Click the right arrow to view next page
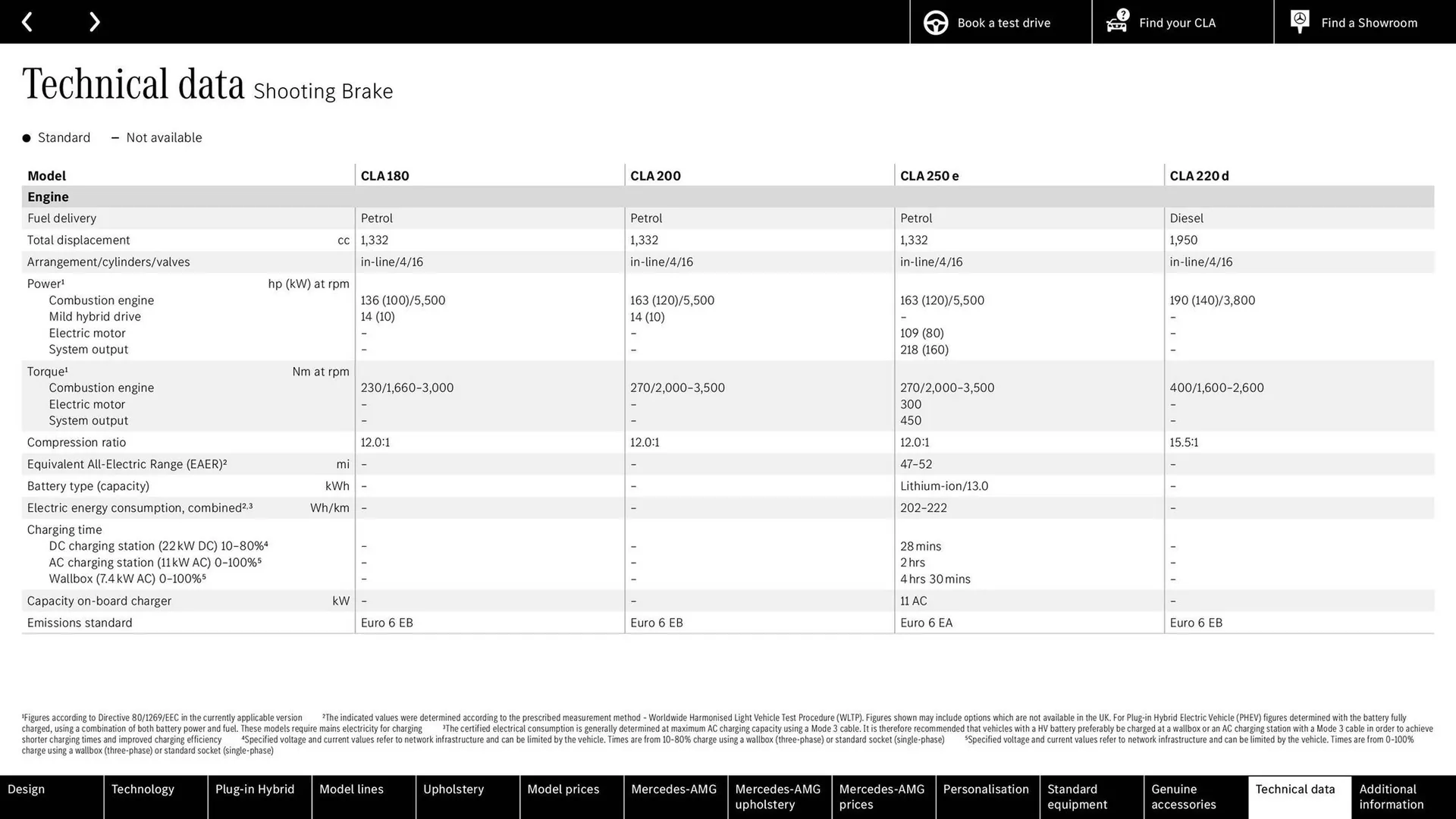 pyautogui.click(x=94, y=21)
